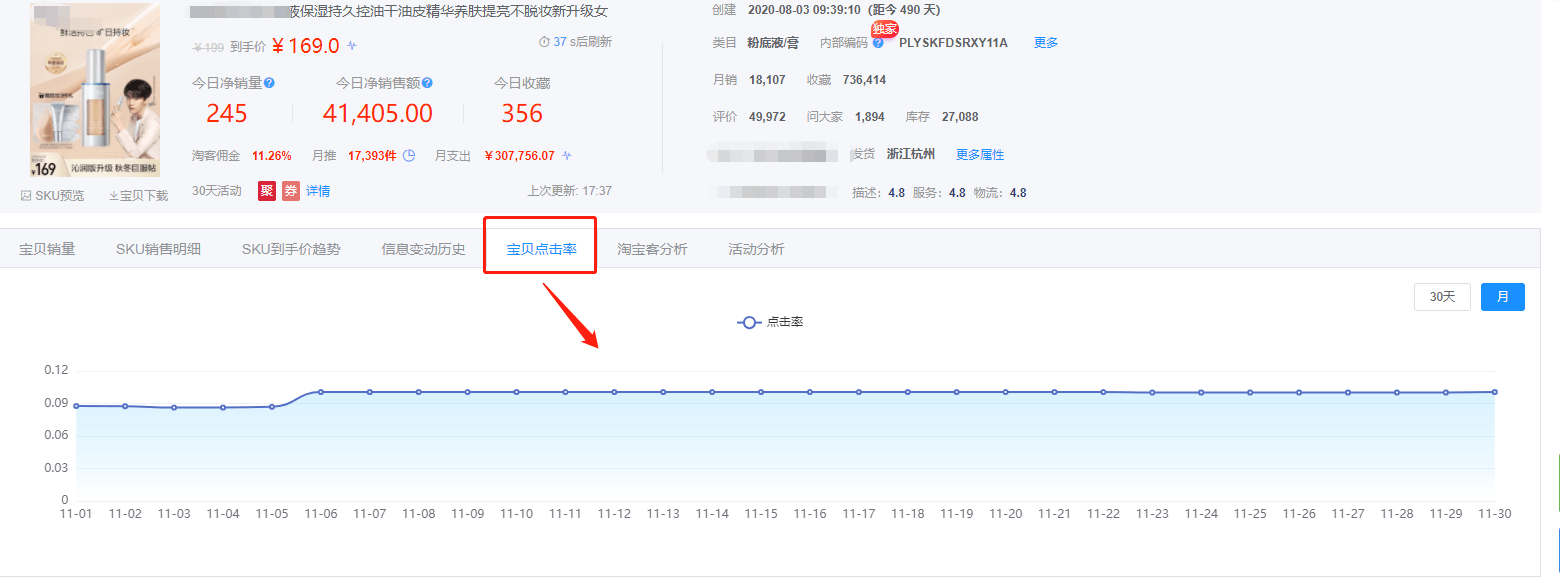Viewport: 1560px width, 583px height.
Task: Click the SKU预览 preview icon
Action: click(25, 195)
